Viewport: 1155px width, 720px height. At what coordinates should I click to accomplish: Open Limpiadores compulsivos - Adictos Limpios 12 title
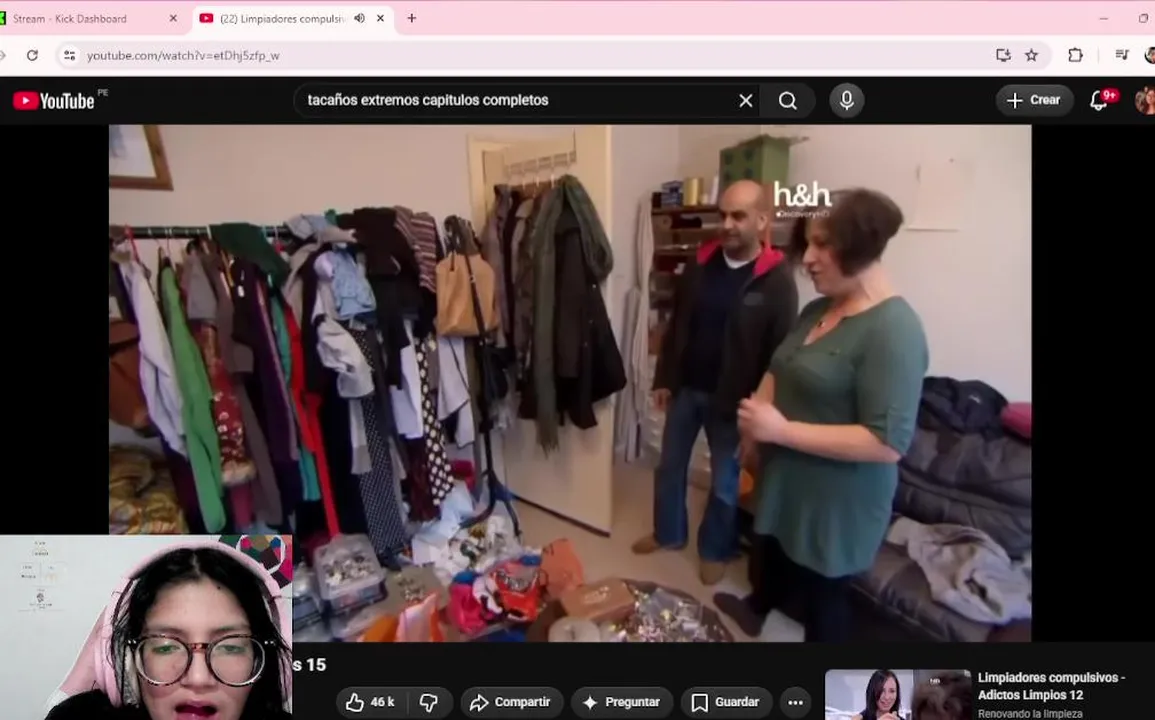click(x=1051, y=686)
